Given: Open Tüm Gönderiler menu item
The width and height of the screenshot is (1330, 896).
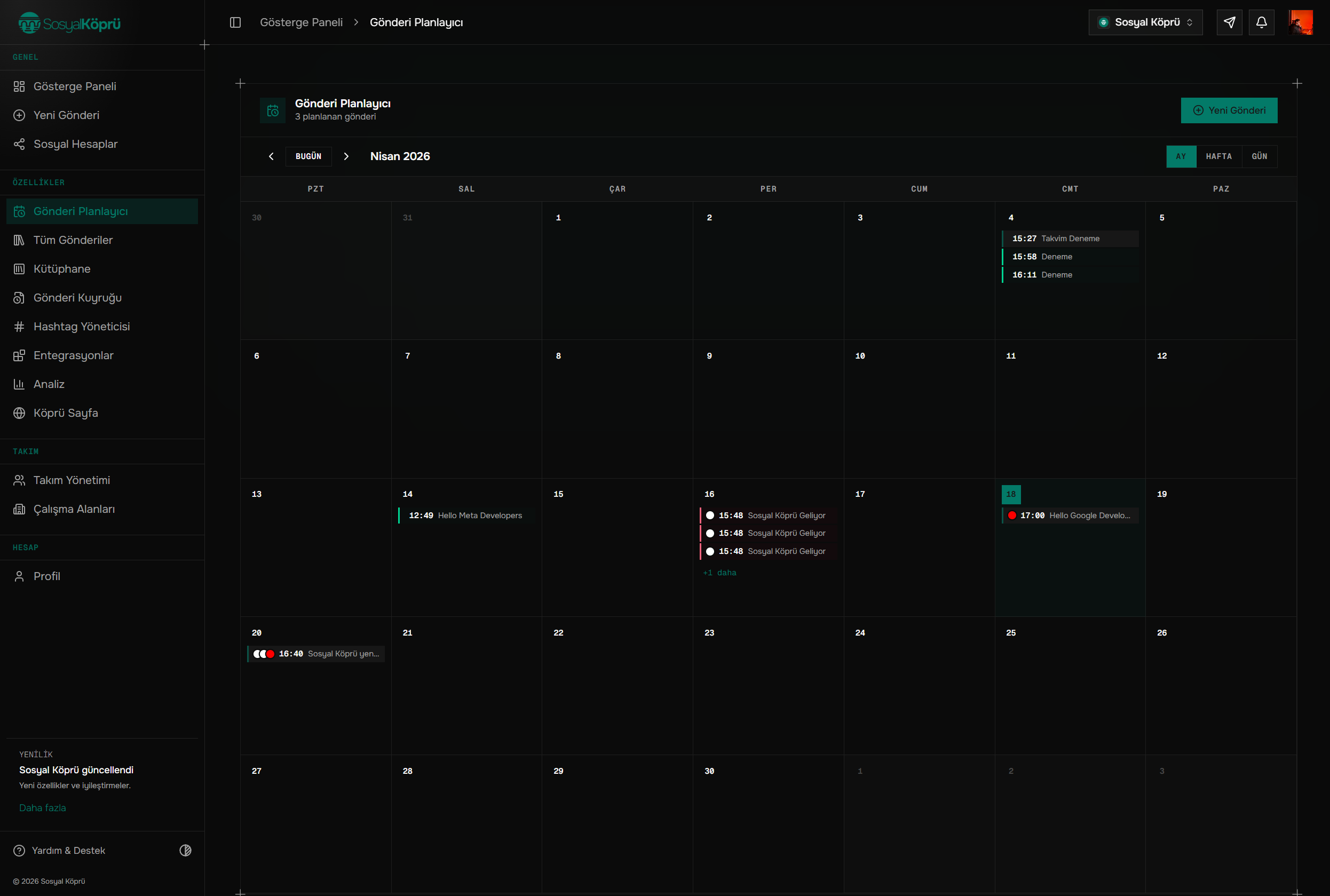Looking at the screenshot, I should [102, 240].
